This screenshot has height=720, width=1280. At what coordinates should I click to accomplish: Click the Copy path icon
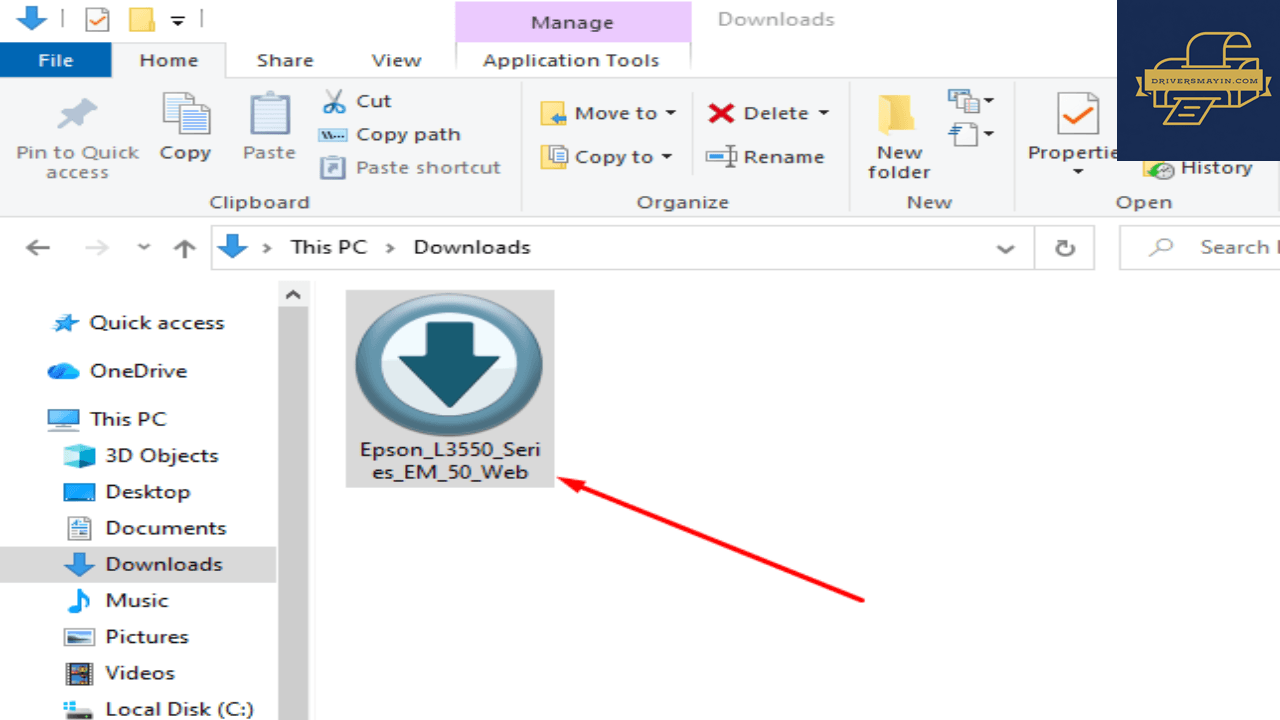332,135
